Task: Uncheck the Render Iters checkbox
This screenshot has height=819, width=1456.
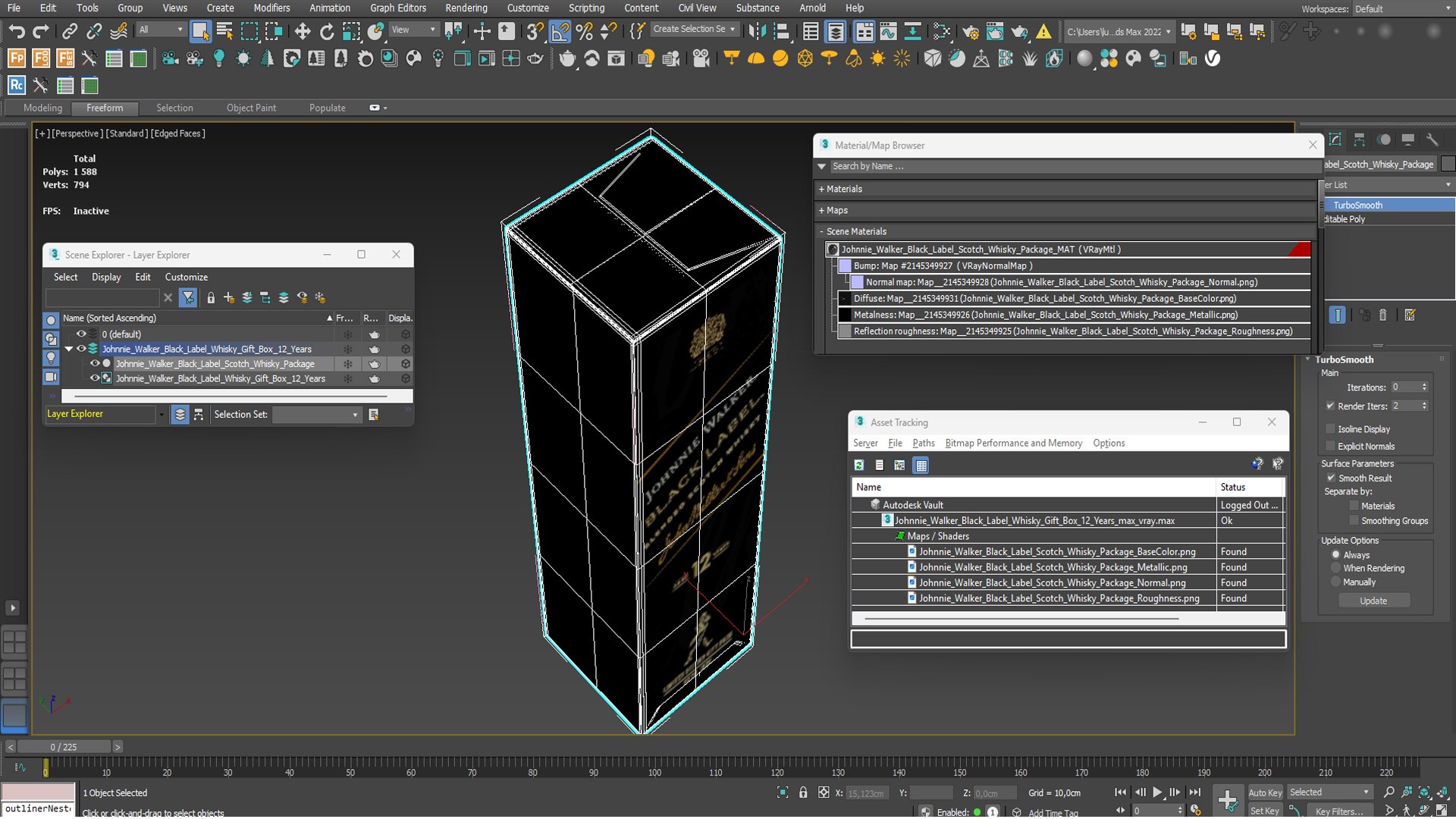Action: [x=1330, y=406]
